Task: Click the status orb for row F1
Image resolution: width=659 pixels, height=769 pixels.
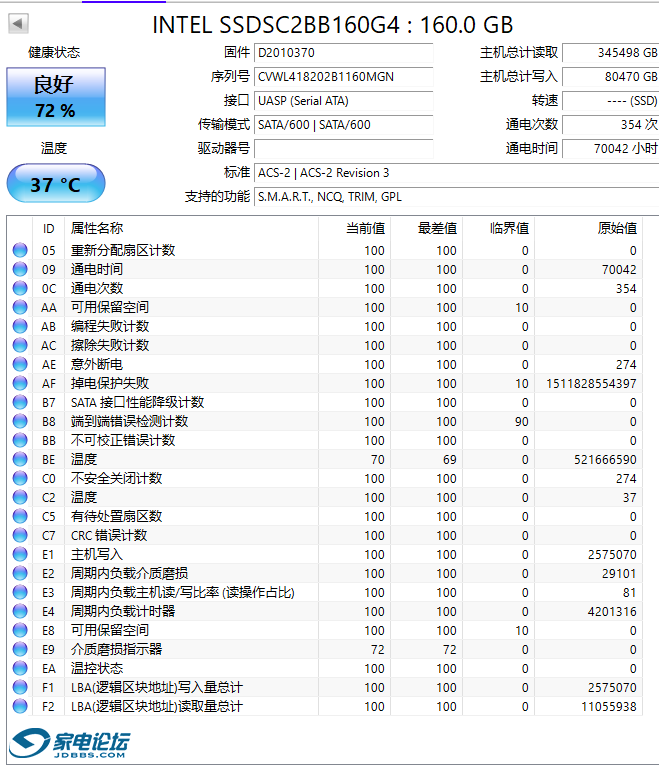Action: [x=20, y=688]
